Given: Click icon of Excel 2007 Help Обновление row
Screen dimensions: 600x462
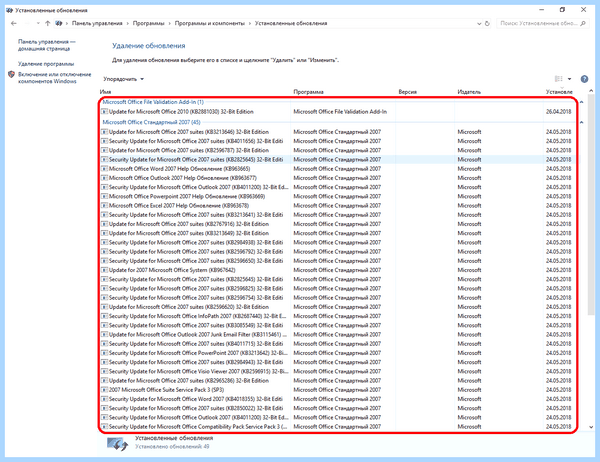Looking at the screenshot, I should [x=104, y=206].
